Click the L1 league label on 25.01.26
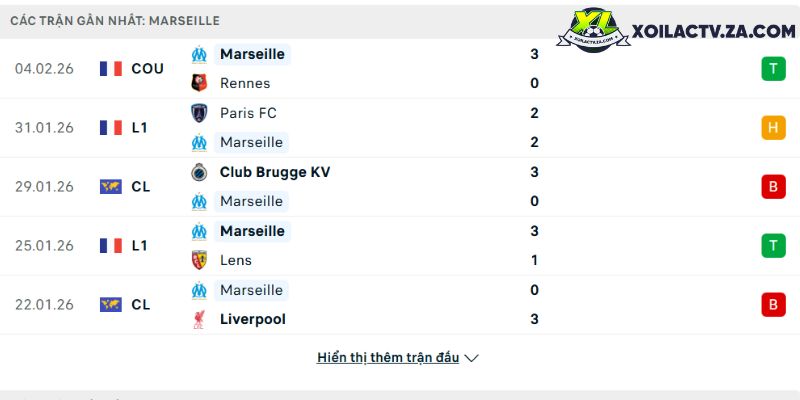Screen dimensions: 800x400 tap(141, 246)
